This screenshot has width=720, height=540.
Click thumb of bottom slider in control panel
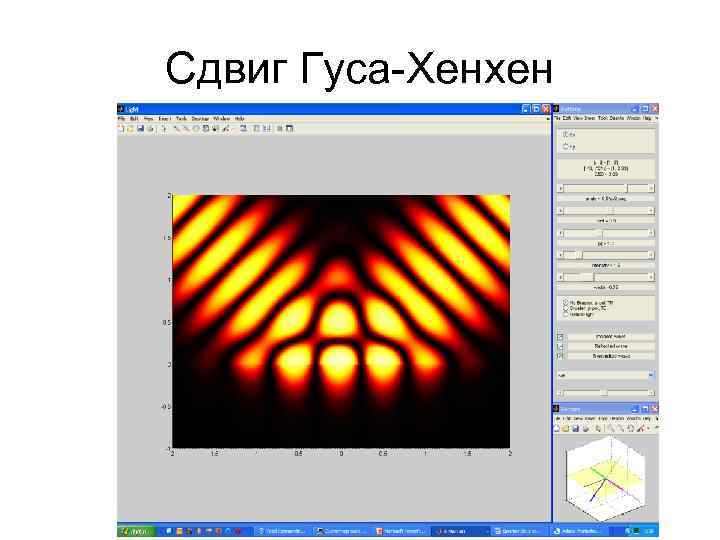click(x=604, y=393)
